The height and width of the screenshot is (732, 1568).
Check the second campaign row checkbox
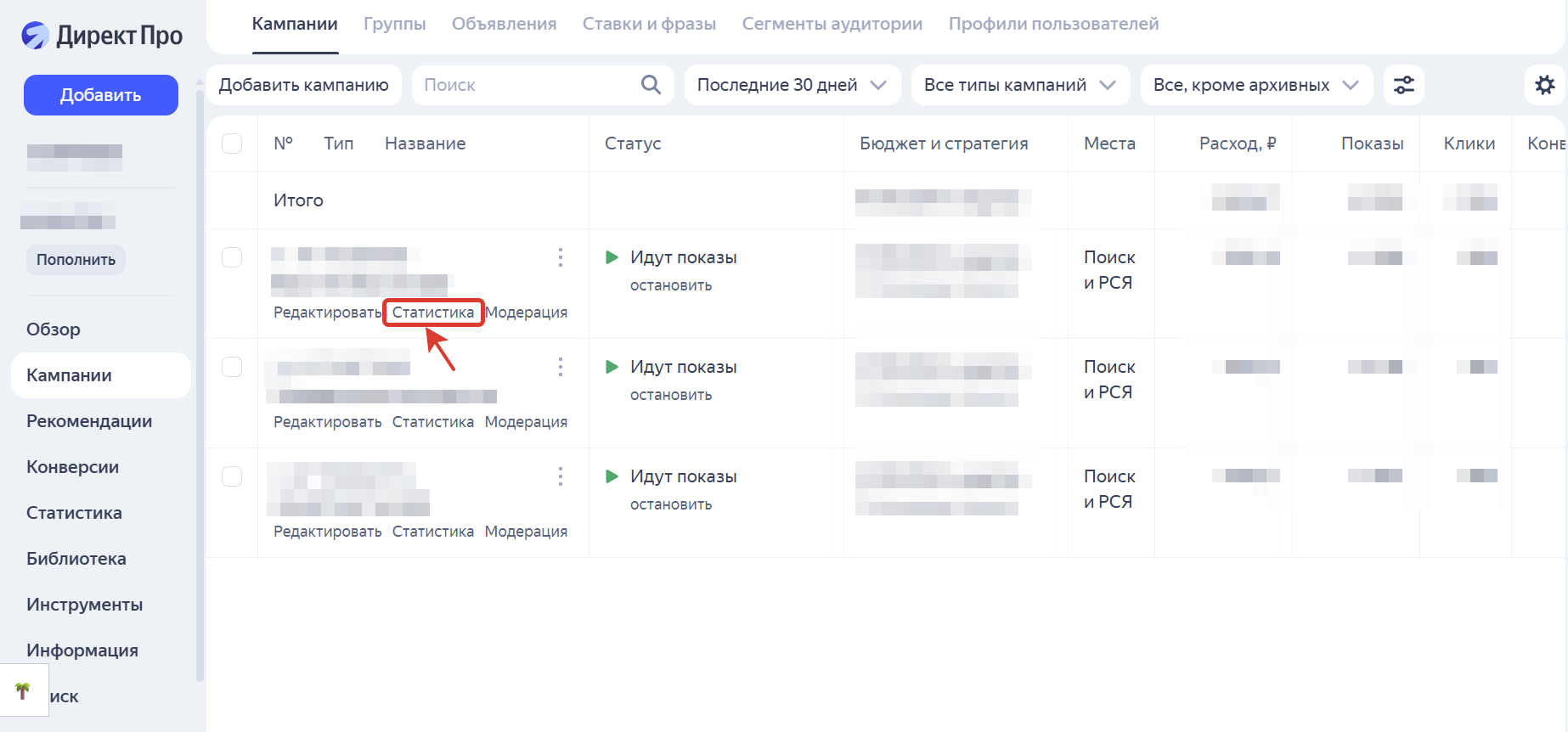coord(232,367)
